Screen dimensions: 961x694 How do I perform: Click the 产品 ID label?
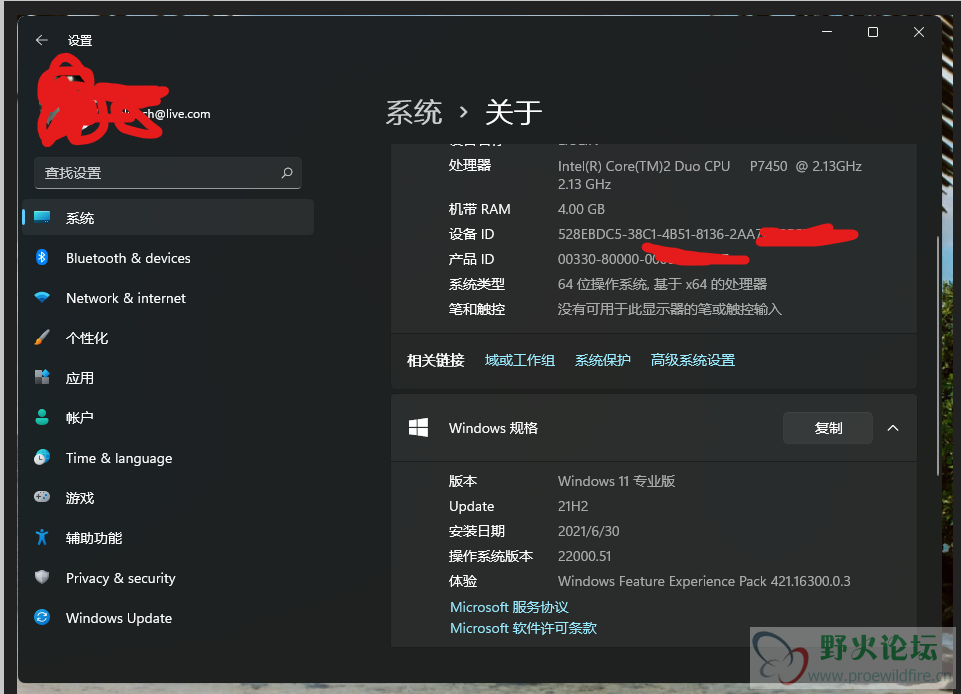pyautogui.click(x=471, y=259)
